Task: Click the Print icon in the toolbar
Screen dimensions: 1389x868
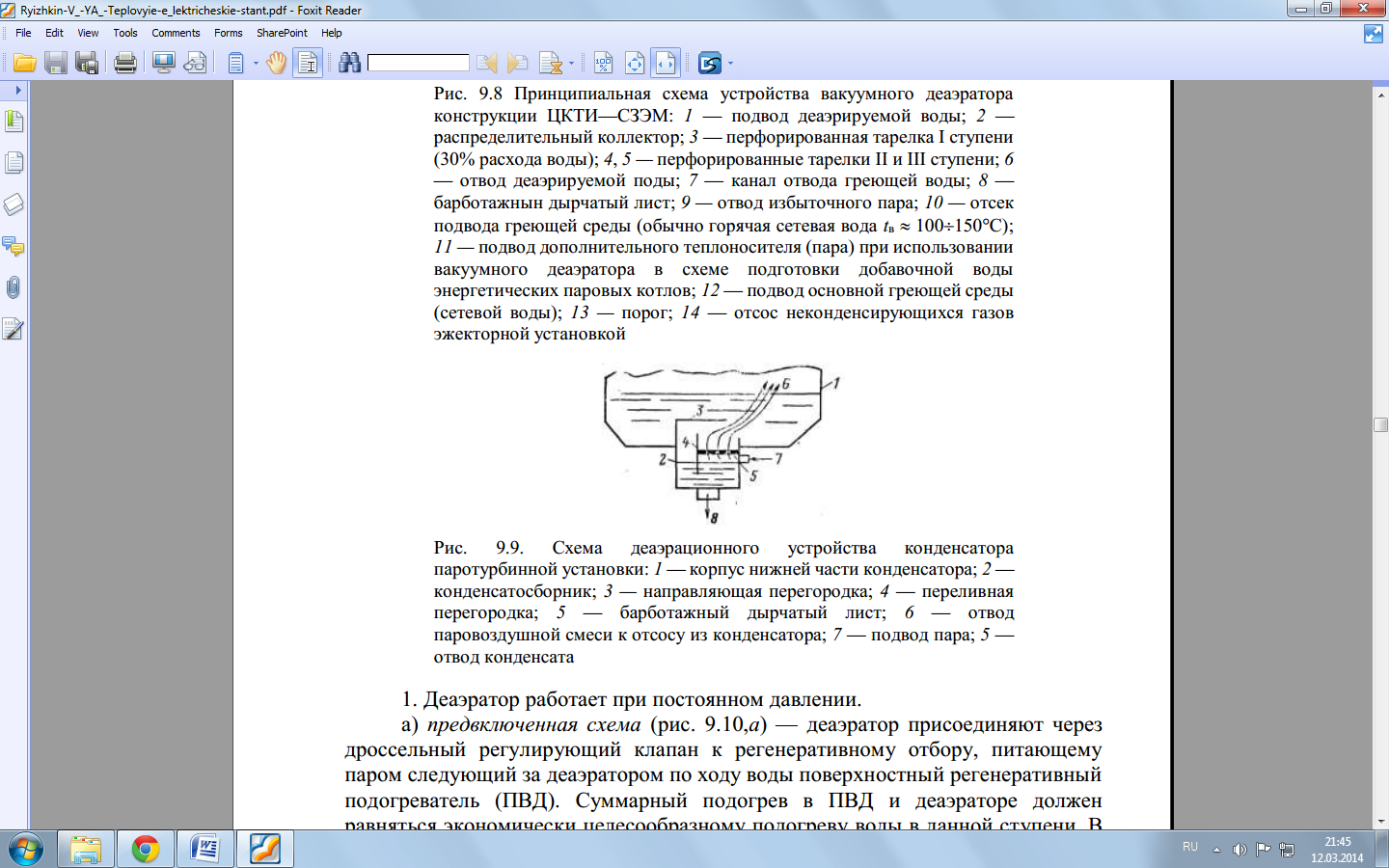Action: [125, 64]
